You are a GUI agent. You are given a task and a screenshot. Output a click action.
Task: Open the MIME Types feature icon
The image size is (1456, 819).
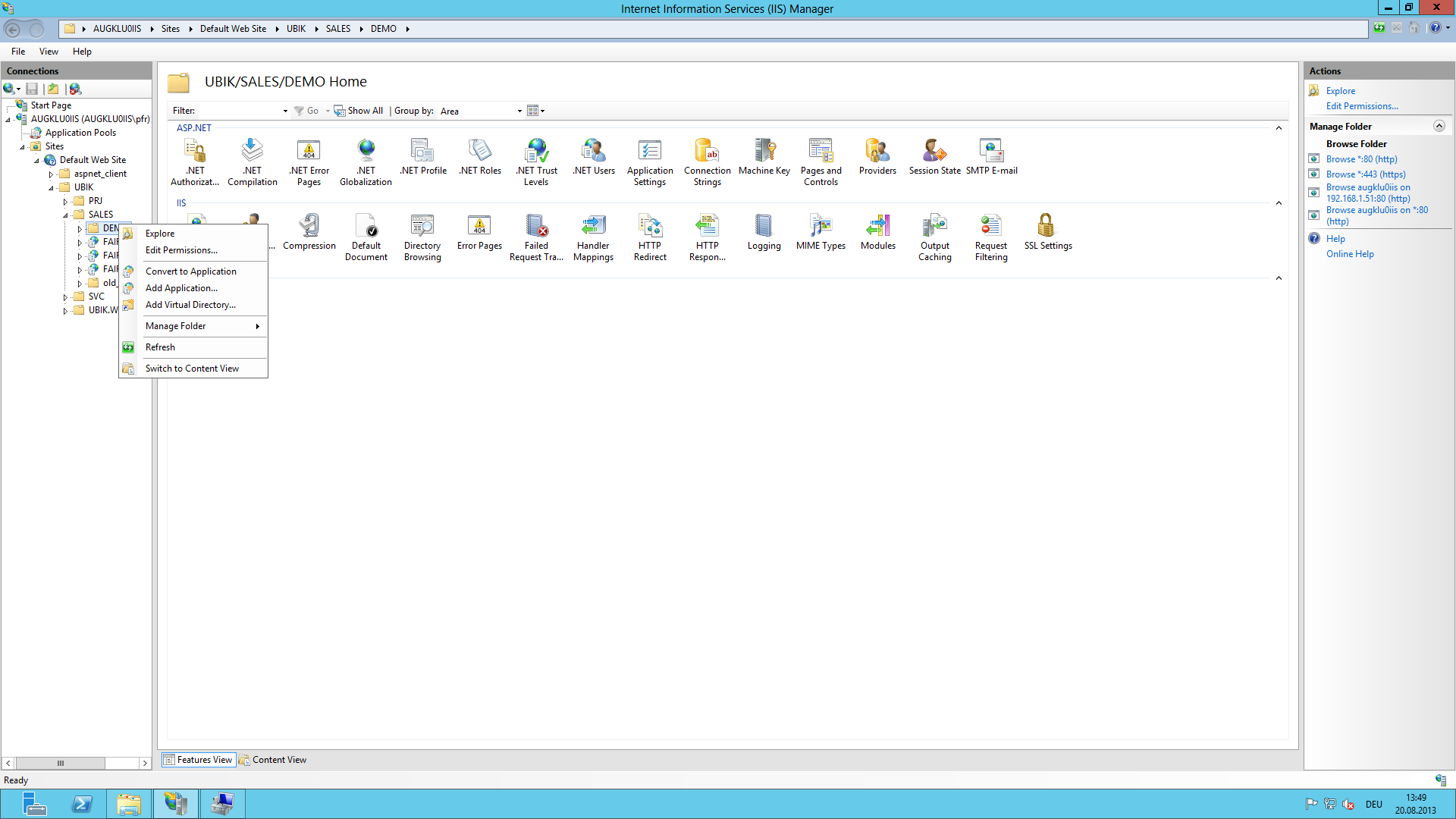click(x=821, y=227)
